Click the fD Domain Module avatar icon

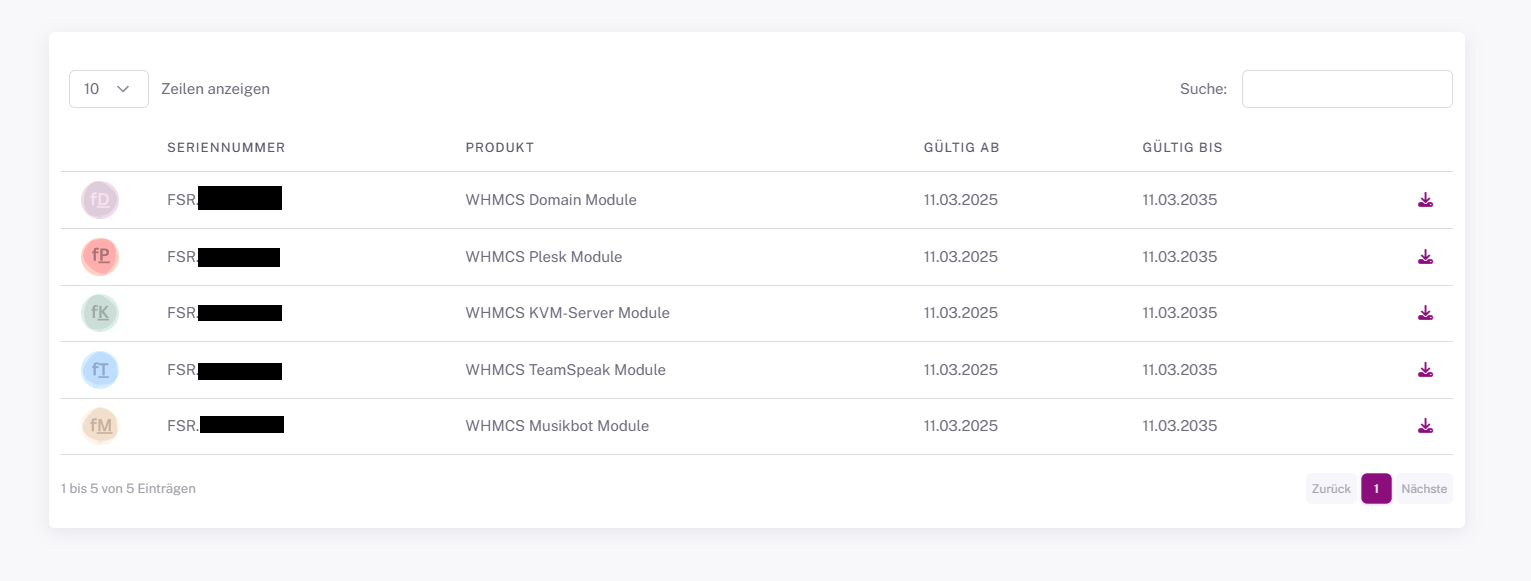tap(100, 200)
